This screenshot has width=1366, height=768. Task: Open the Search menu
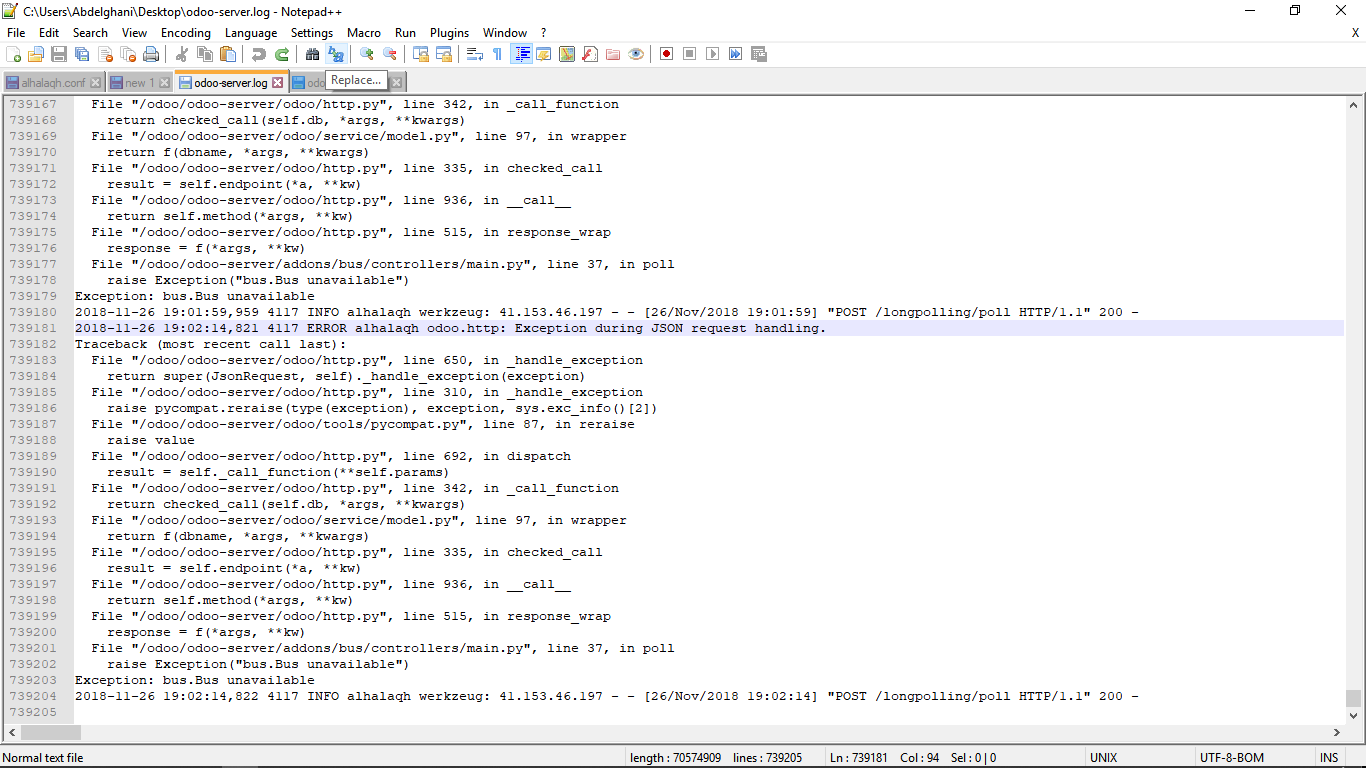(x=90, y=33)
